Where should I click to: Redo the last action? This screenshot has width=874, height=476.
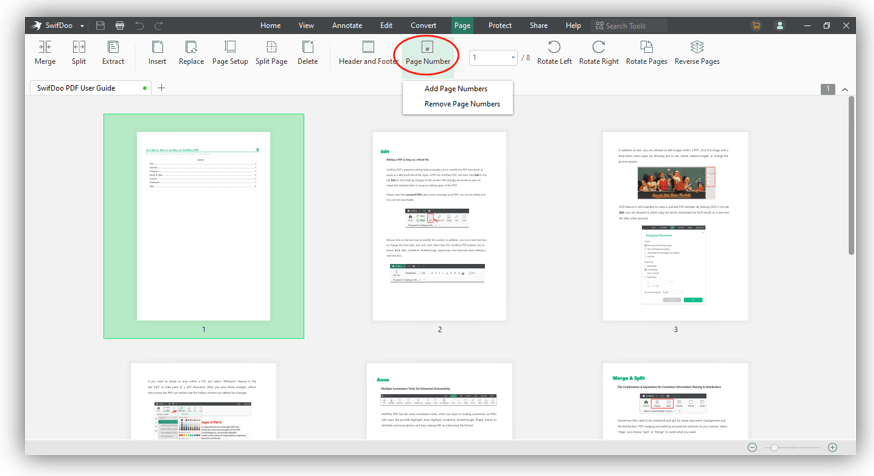coord(159,26)
